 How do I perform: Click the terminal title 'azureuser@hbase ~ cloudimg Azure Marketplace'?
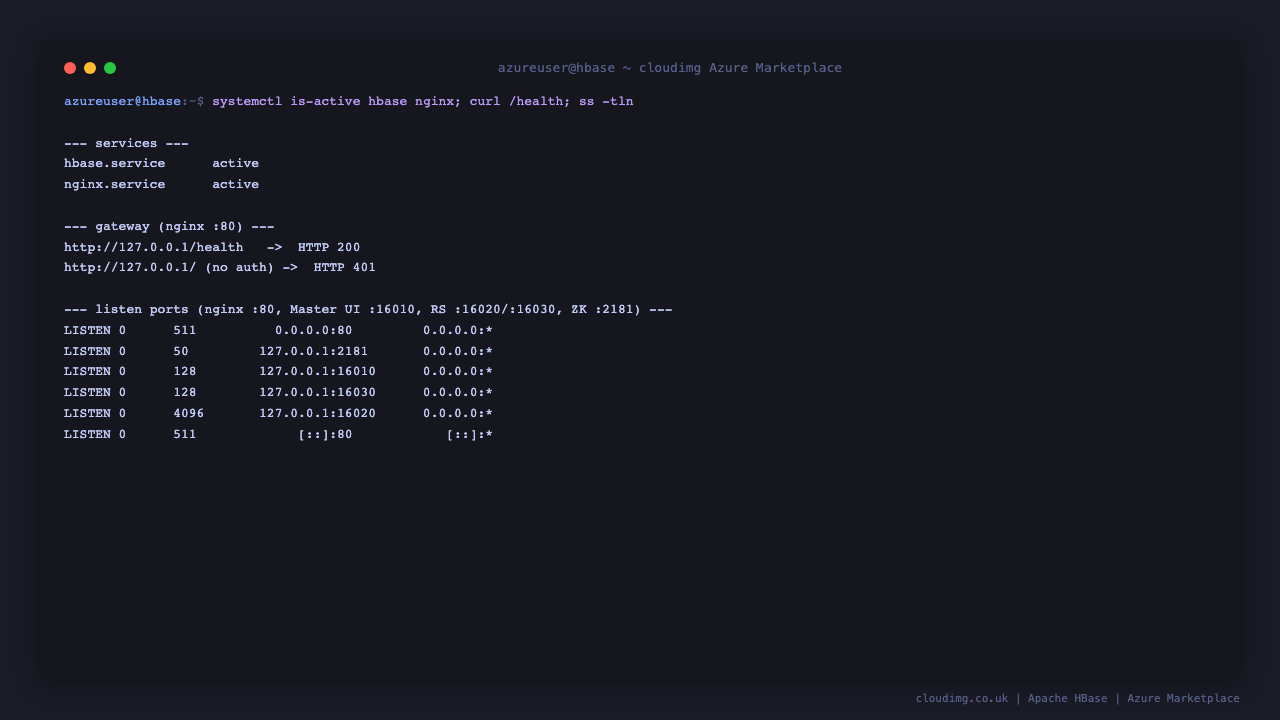tap(670, 68)
